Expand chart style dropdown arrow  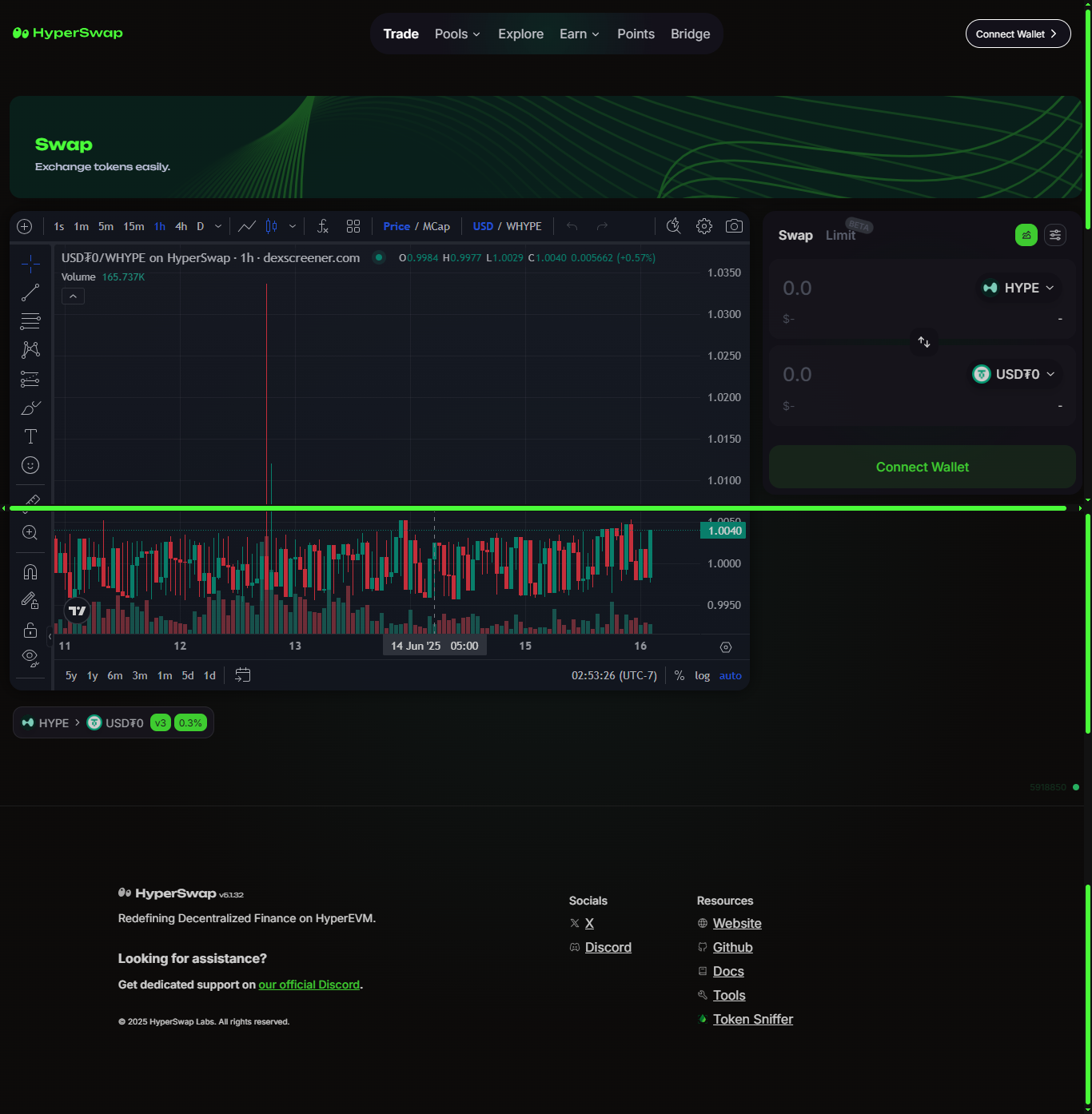point(293,226)
